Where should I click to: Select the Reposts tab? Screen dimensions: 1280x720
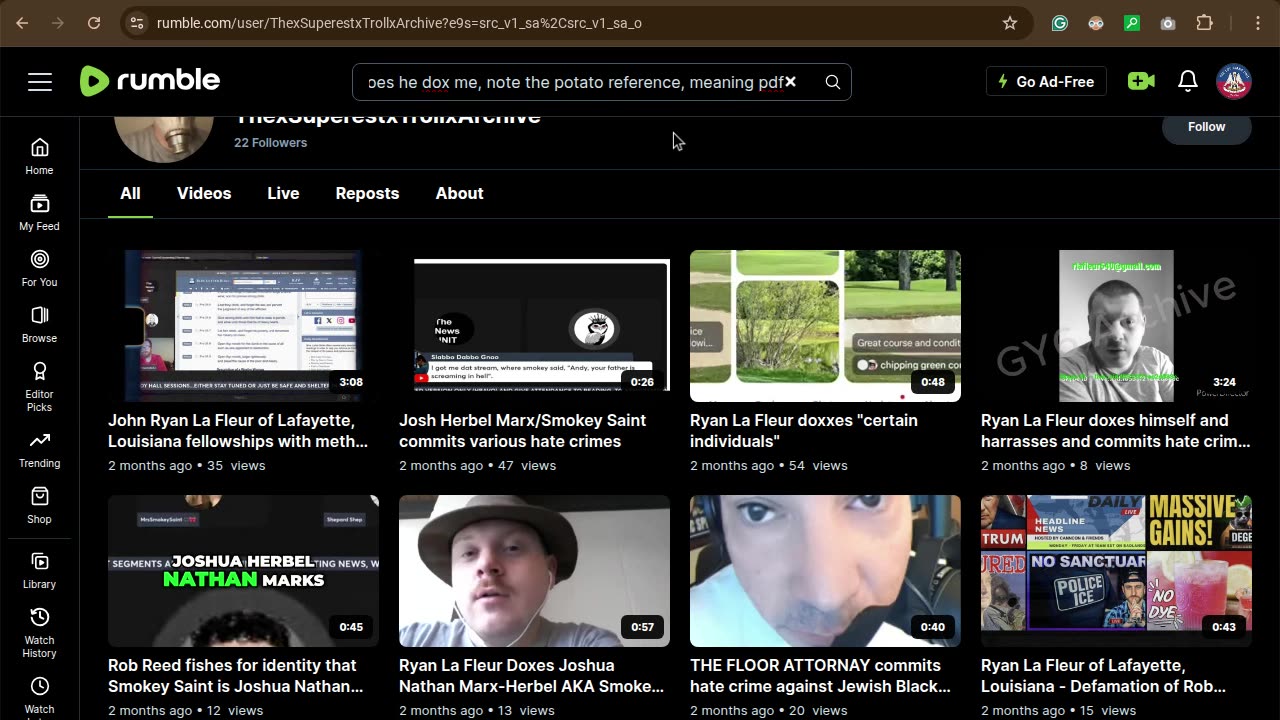click(367, 193)
